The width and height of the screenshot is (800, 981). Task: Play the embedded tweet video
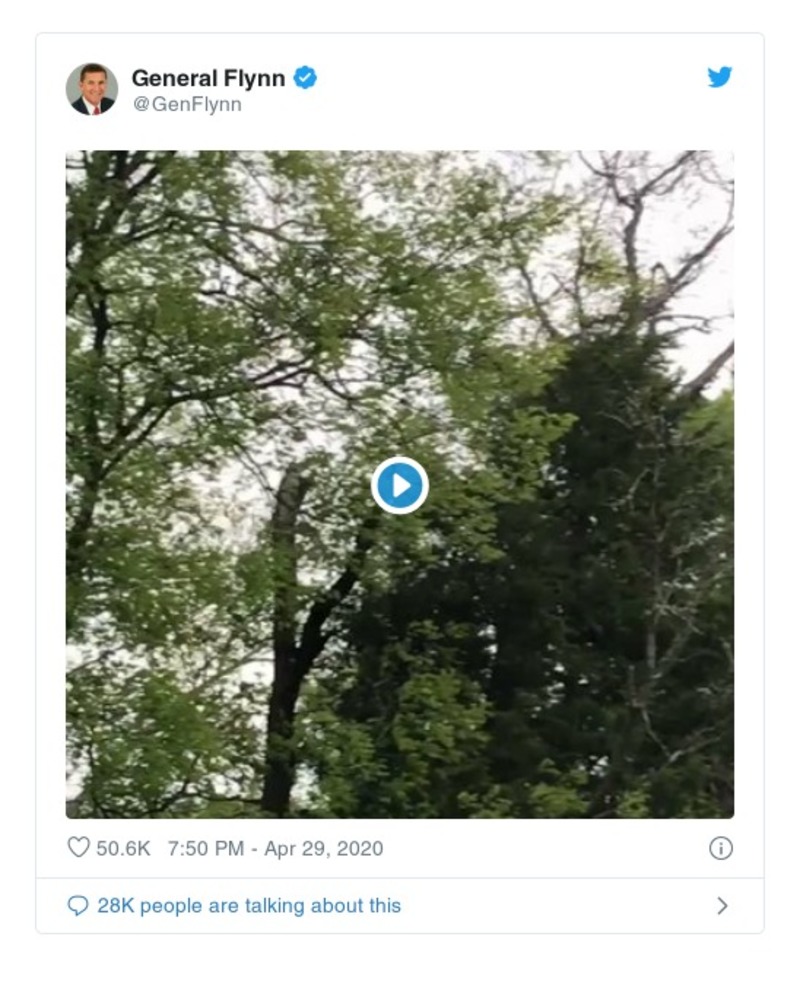[400, 486]
